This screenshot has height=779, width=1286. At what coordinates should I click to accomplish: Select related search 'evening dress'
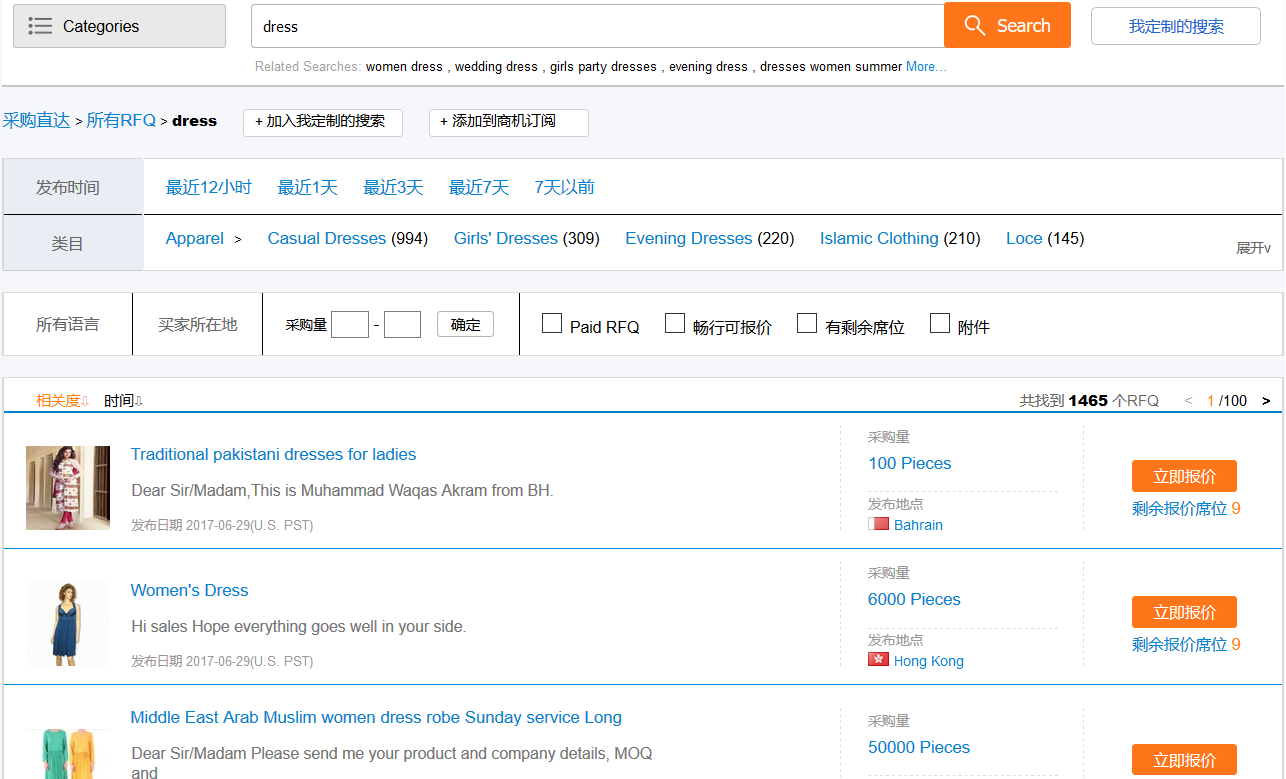tap(708, 67)
